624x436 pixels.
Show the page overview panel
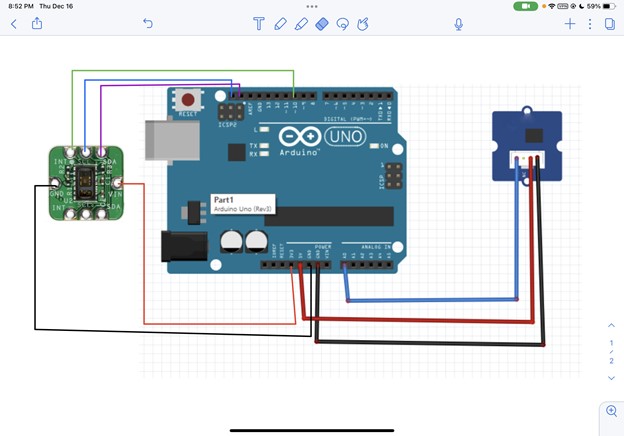click(x=609, y=23)
